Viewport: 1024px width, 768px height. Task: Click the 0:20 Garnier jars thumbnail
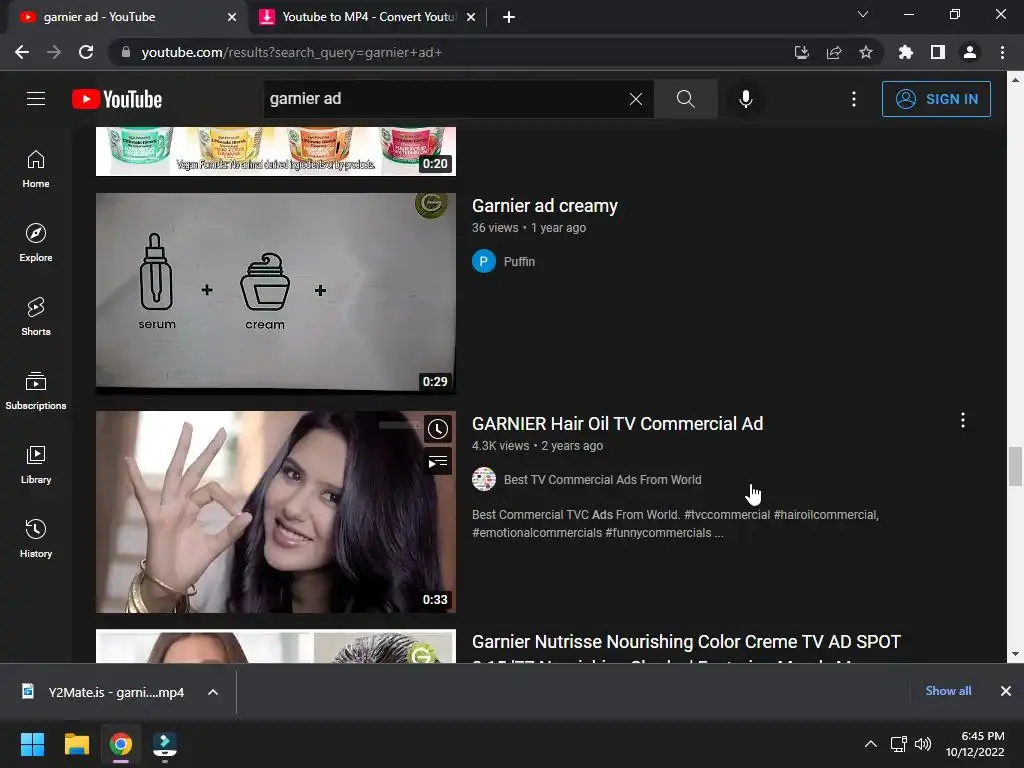point(276,152)
